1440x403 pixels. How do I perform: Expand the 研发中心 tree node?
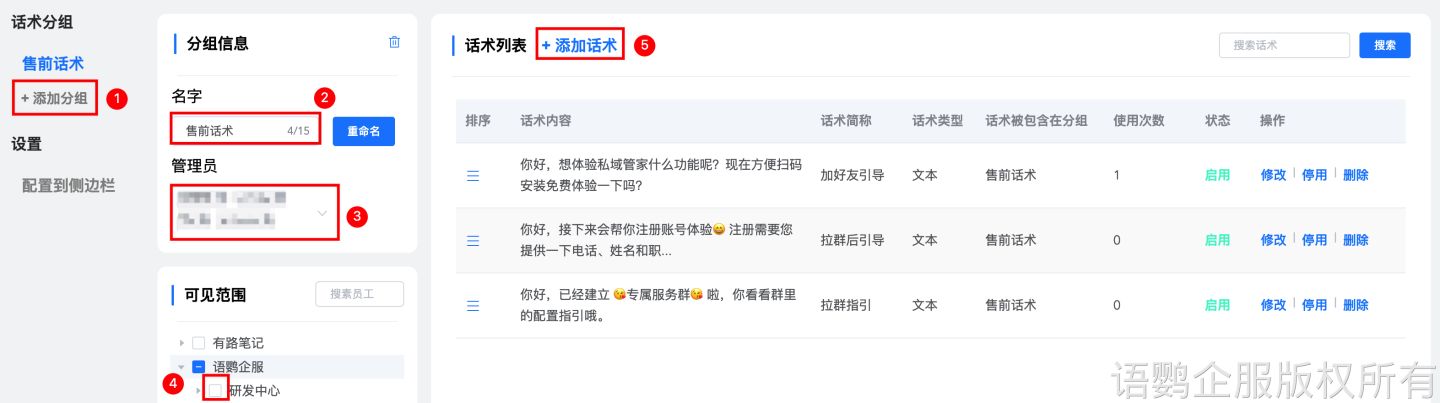tap(198, 390)
